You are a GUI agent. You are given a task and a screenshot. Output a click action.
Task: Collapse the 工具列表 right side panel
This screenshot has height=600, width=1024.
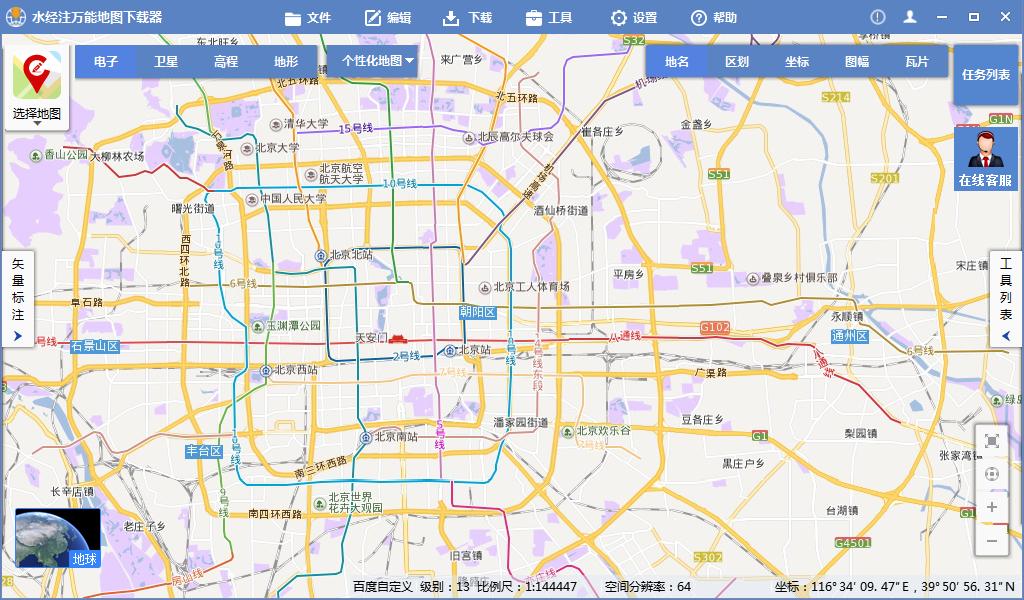(x=1006, y=334)
